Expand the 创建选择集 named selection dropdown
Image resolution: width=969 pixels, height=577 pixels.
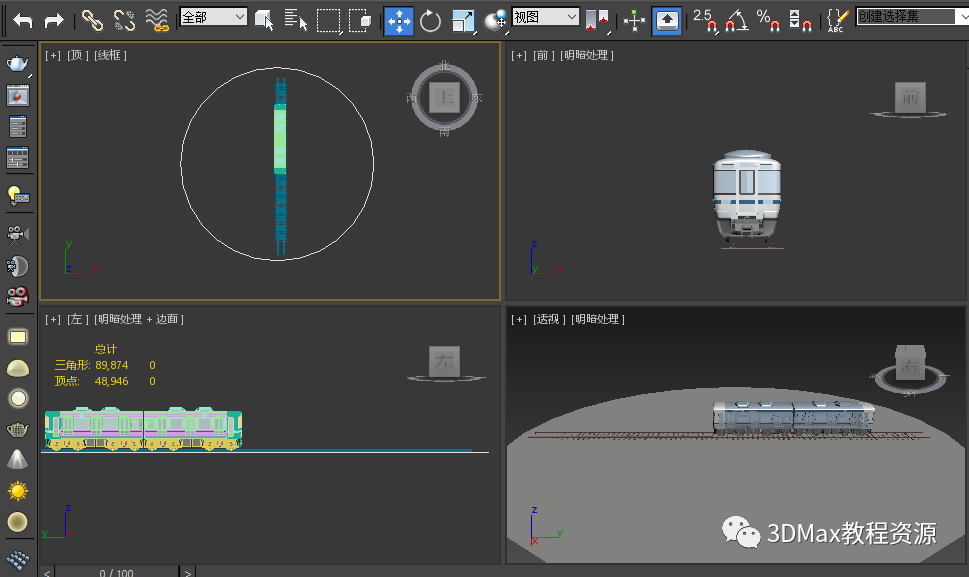[912, 17]
